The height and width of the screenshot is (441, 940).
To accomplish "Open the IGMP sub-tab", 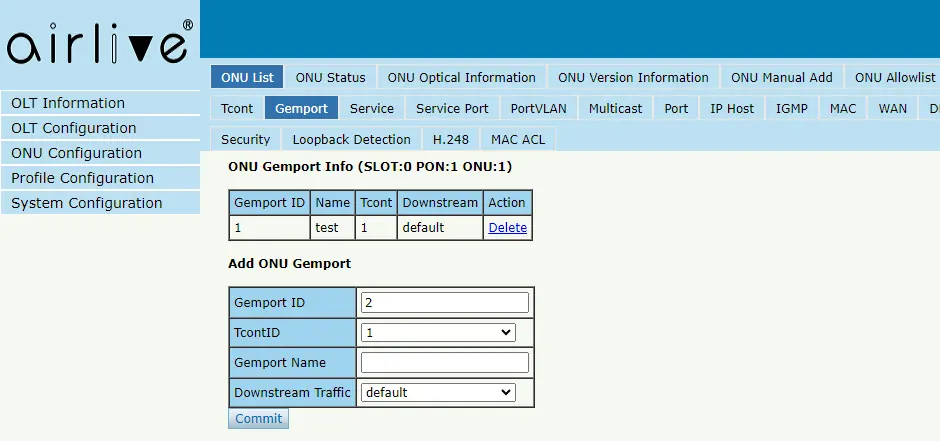I will pos(792,108).
